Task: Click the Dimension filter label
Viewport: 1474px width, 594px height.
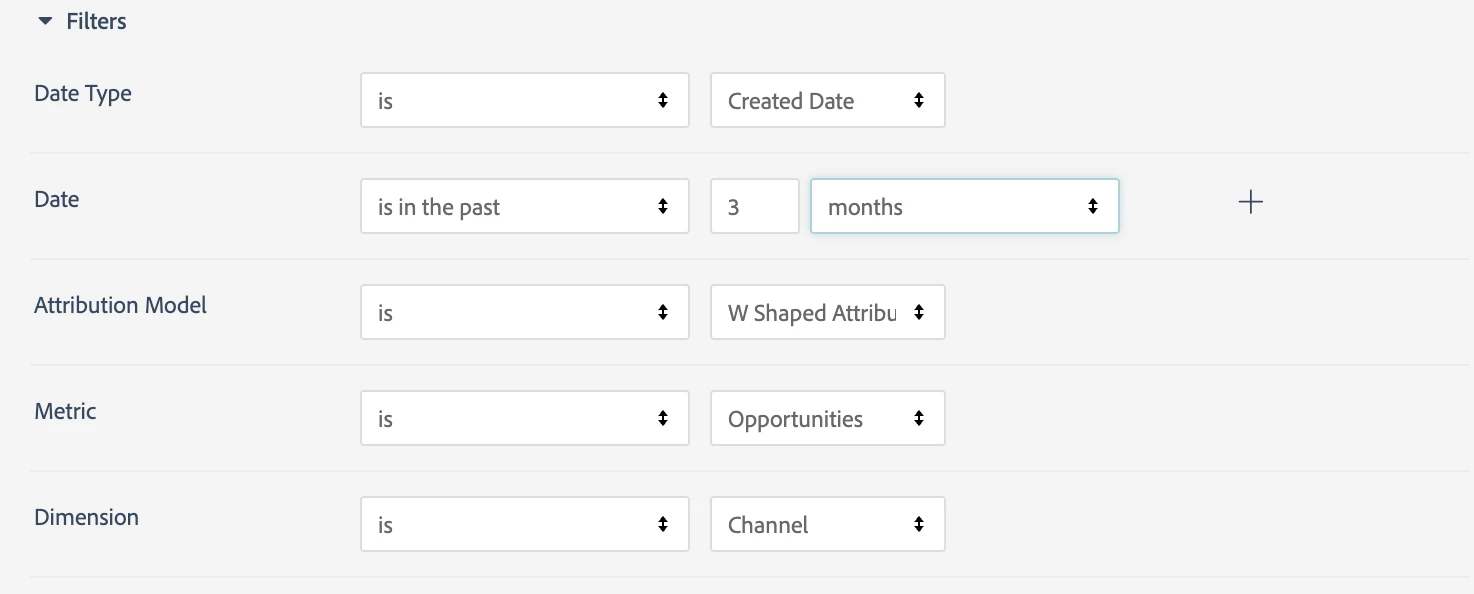Action: click(x=86, y=518)
